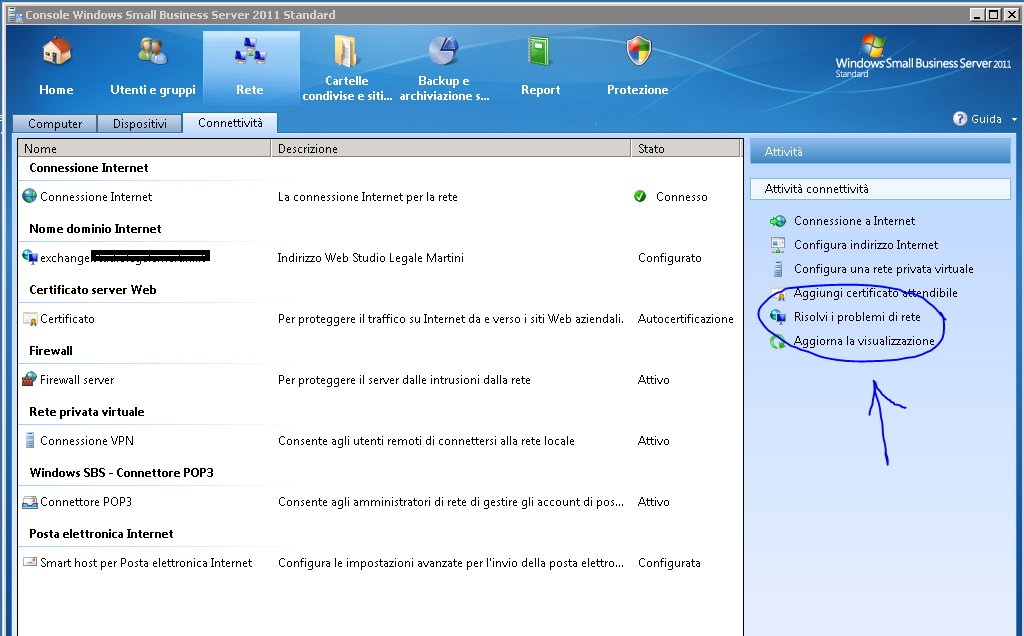The width and height of the screenshot is (1024, 636).
Task: Click icon for Configura indirizzo Internet task
Action: (778, 245)
